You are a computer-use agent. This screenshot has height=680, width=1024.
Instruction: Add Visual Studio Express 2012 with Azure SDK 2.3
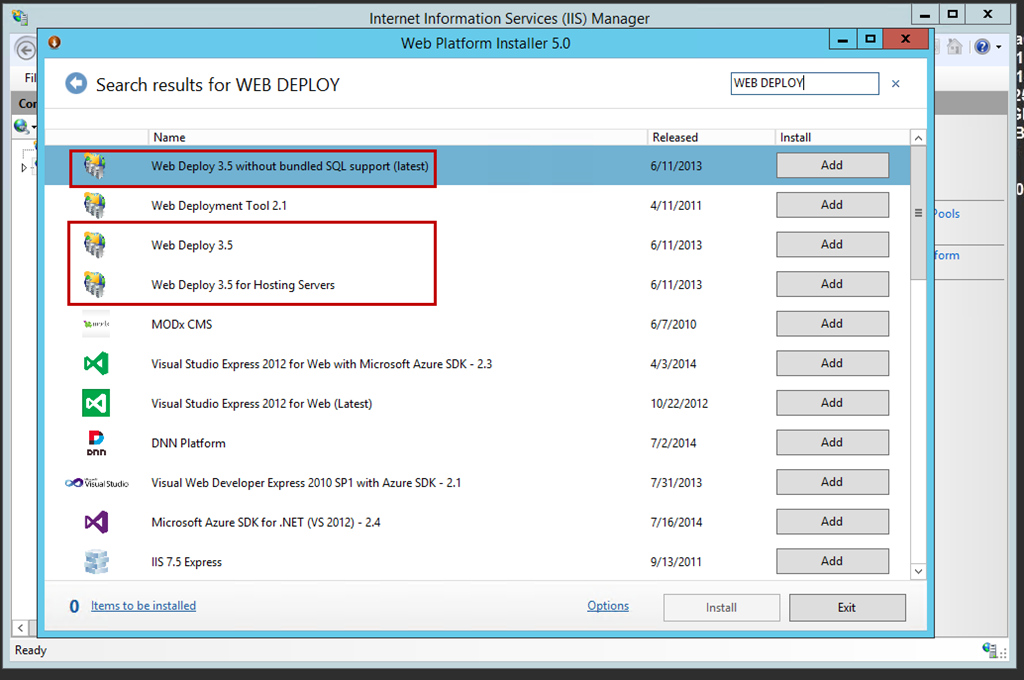click(x=832, y=363)
